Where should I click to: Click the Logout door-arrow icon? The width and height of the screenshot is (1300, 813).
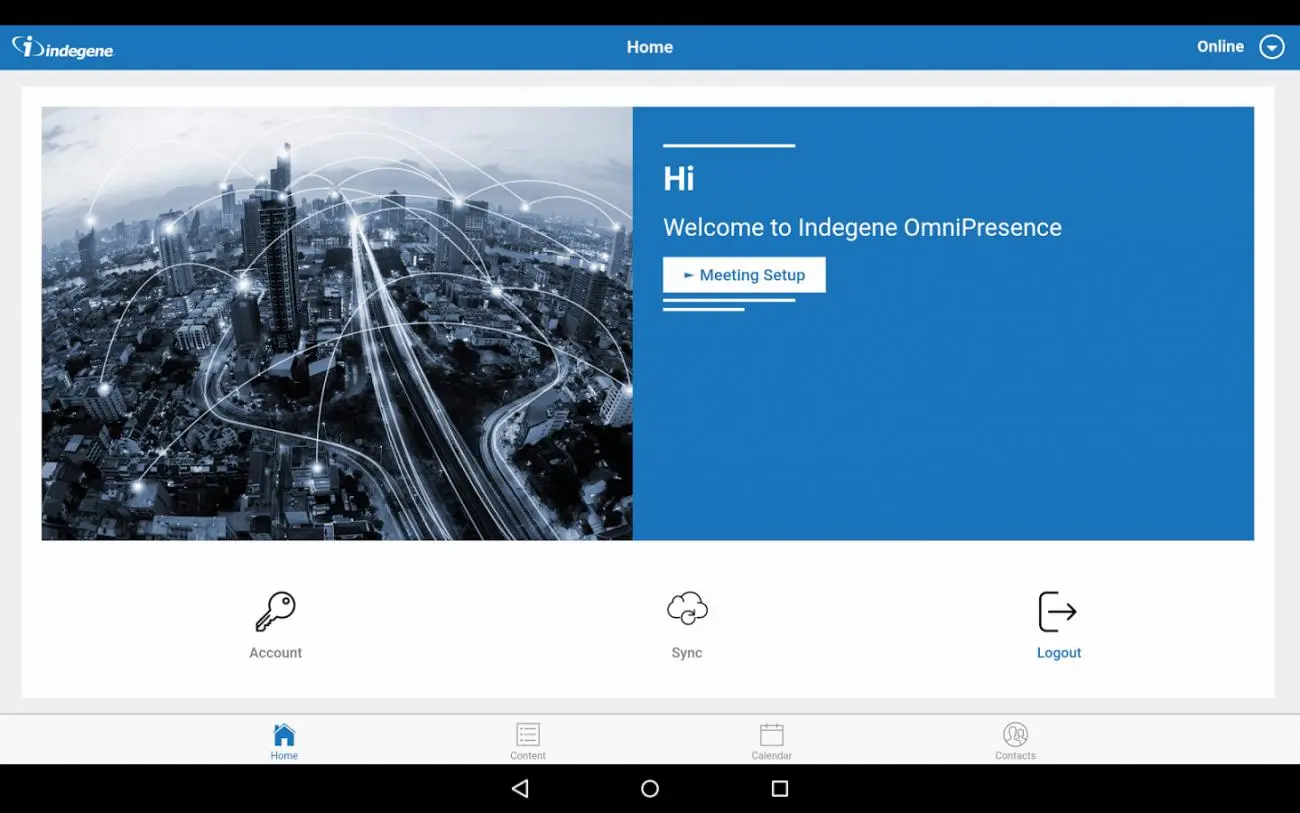pos(1057,611)
